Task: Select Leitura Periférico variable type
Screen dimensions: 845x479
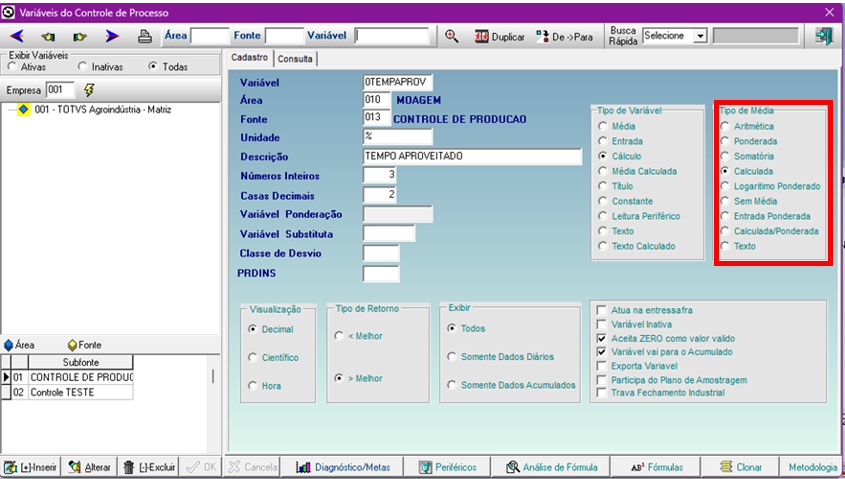Action: pyautogui.click(x=602, y=216)
